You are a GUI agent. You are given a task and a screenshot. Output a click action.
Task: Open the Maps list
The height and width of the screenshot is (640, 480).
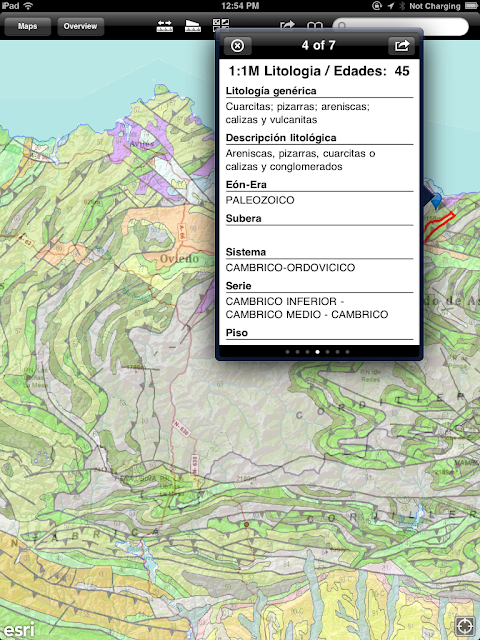[x=27, y=27]
